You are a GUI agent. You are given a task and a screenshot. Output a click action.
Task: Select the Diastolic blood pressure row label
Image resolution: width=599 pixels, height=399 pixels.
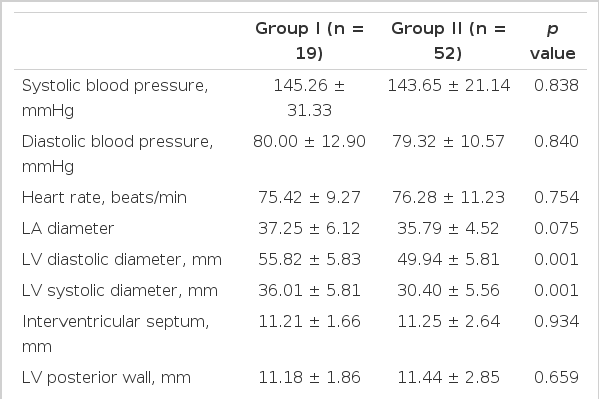(117, 154)
